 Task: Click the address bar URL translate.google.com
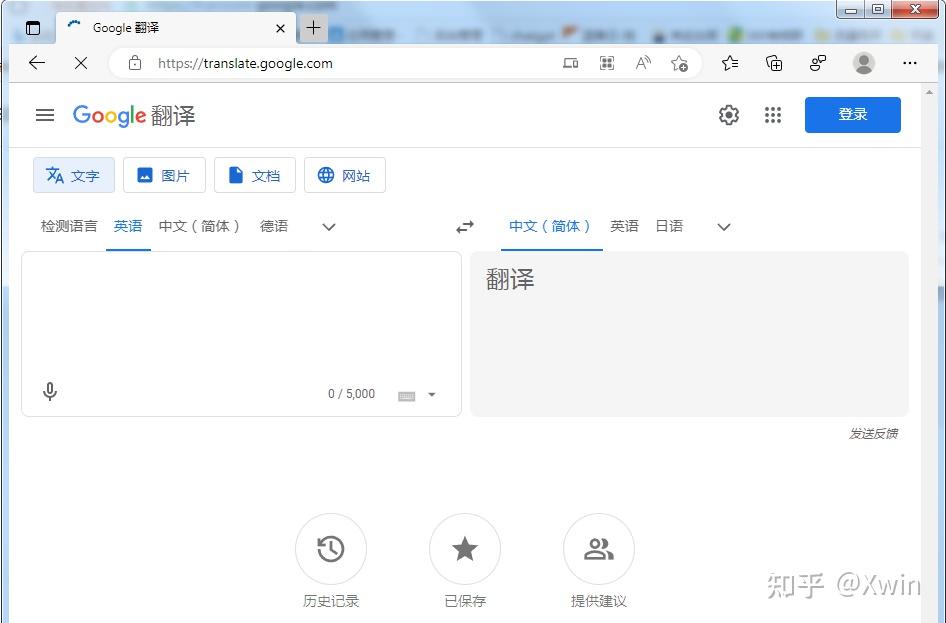pos(245,63)
